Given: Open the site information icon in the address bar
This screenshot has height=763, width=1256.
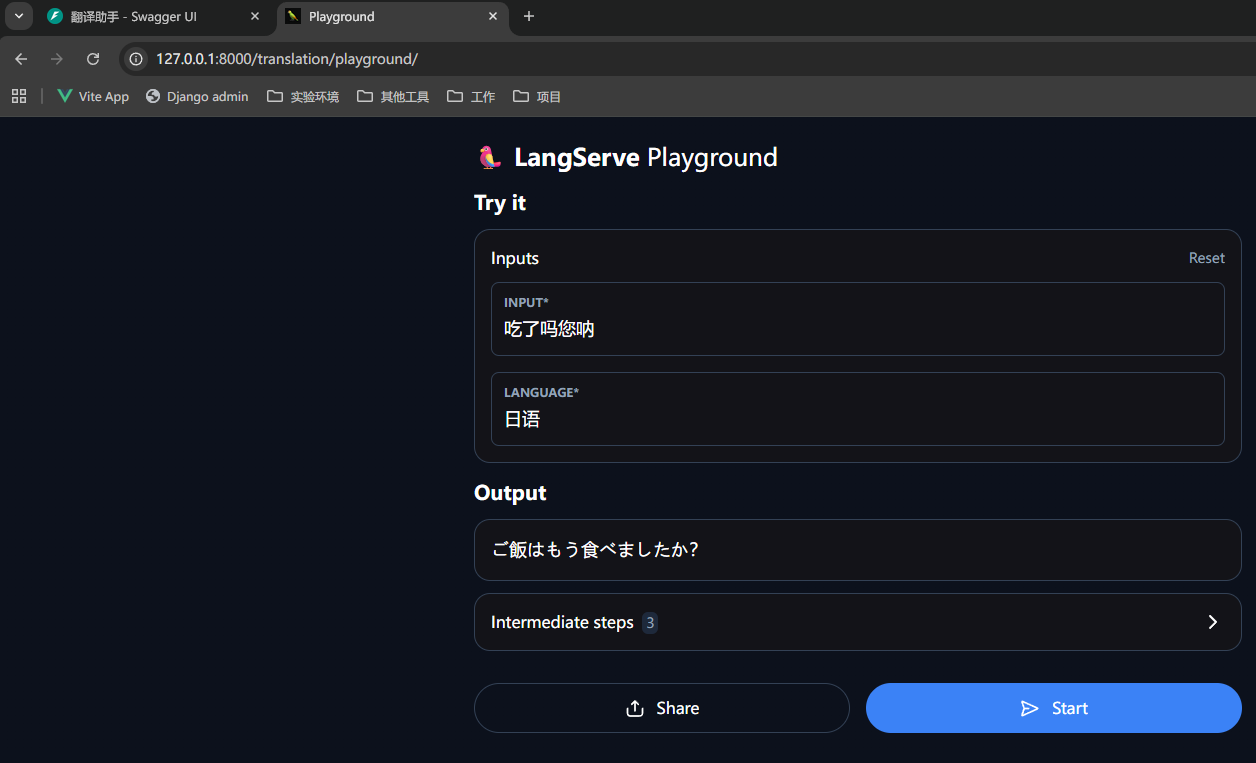Looking at the screenshot, I should [x=136, y=59].
